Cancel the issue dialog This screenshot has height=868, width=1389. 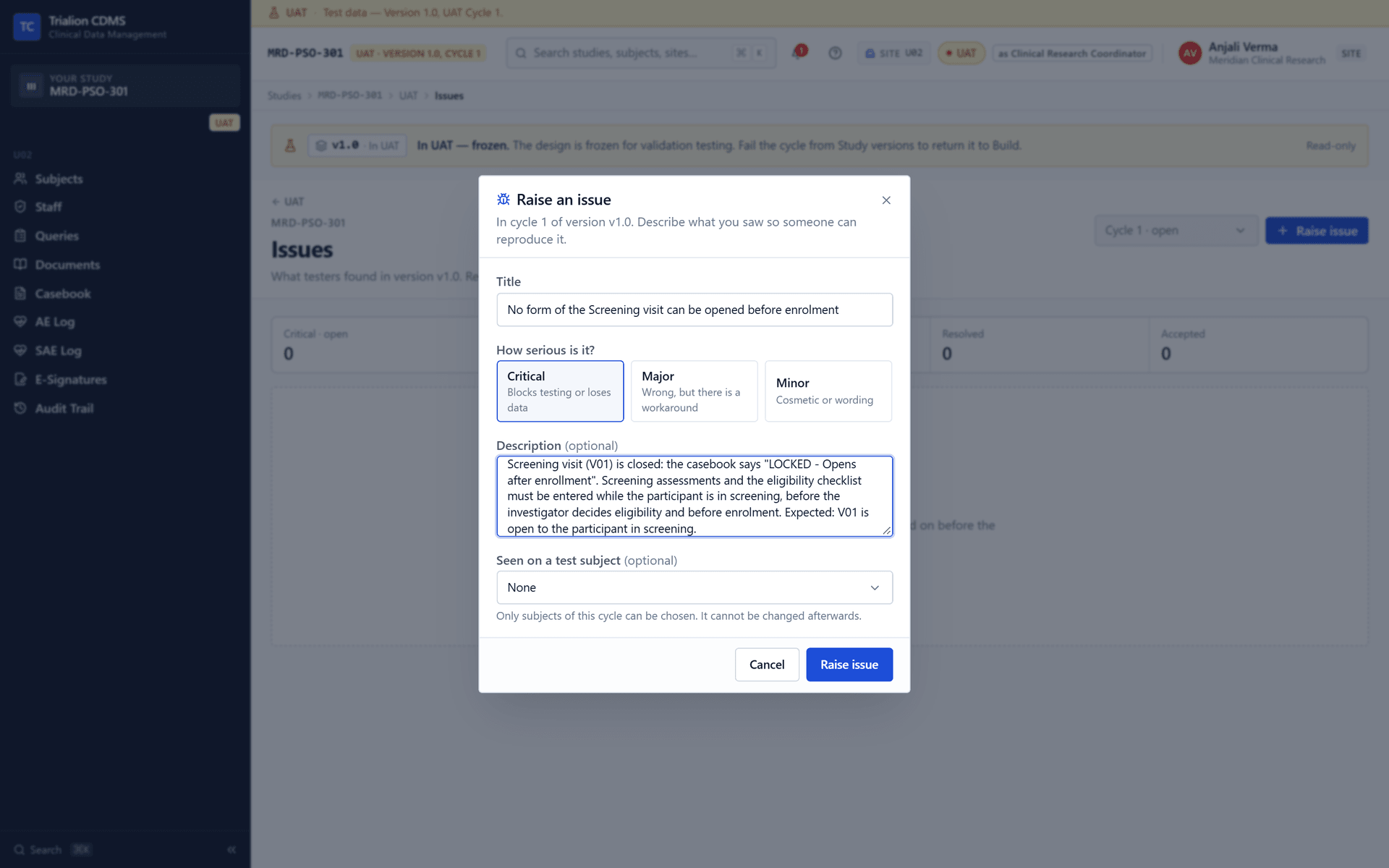[767, 665]
